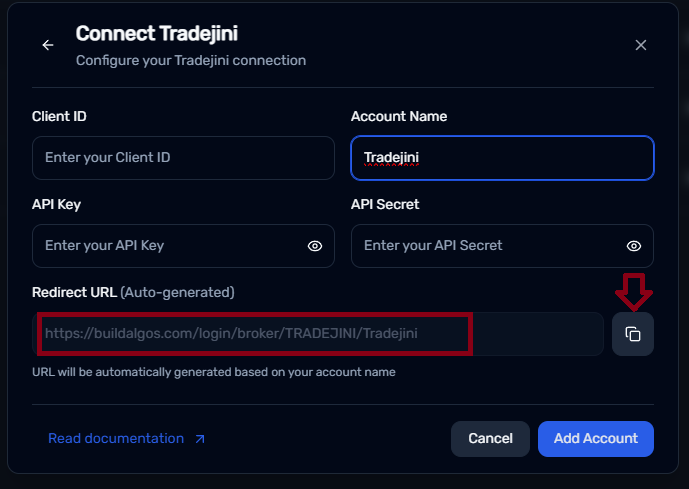Click the URL auto-generation helper text
Screen dimensions: 689x489
pos(214,372)
